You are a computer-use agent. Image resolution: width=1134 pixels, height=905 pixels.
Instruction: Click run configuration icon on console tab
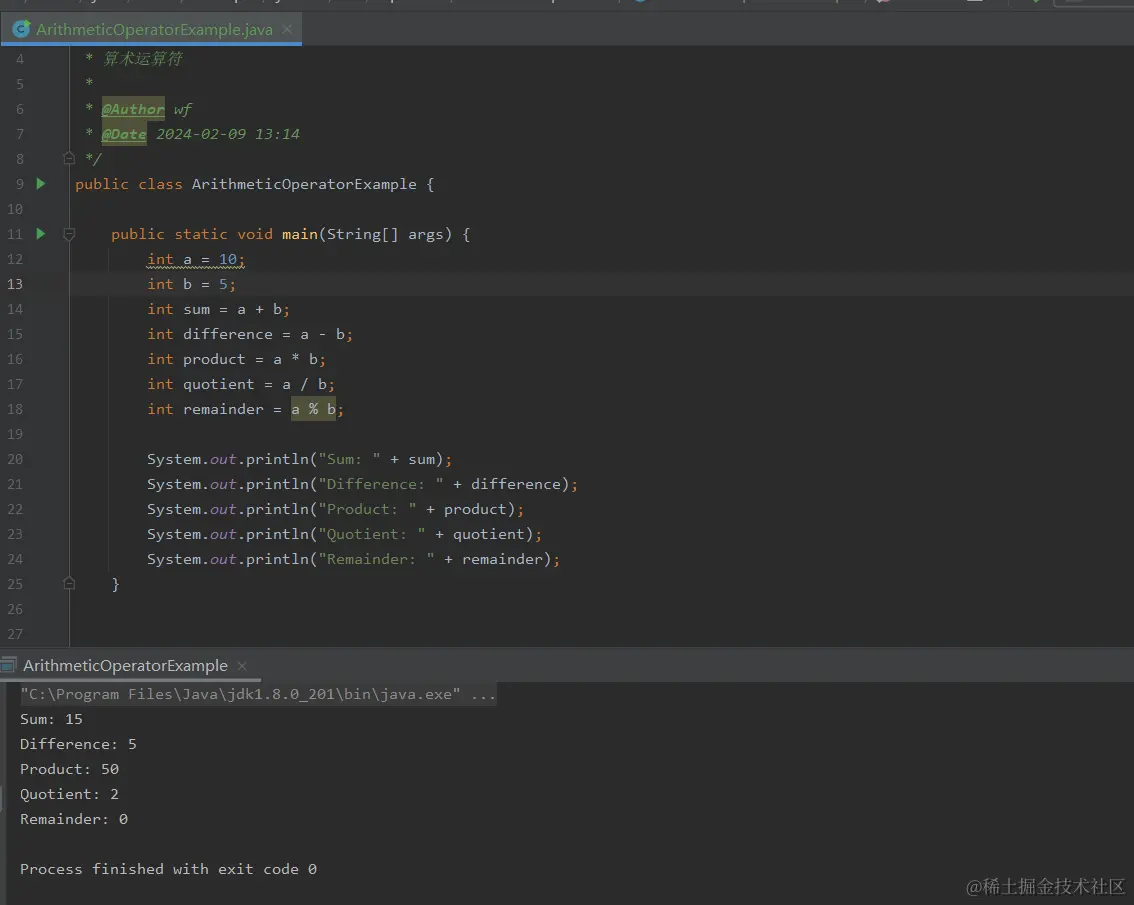coord(9,666)
